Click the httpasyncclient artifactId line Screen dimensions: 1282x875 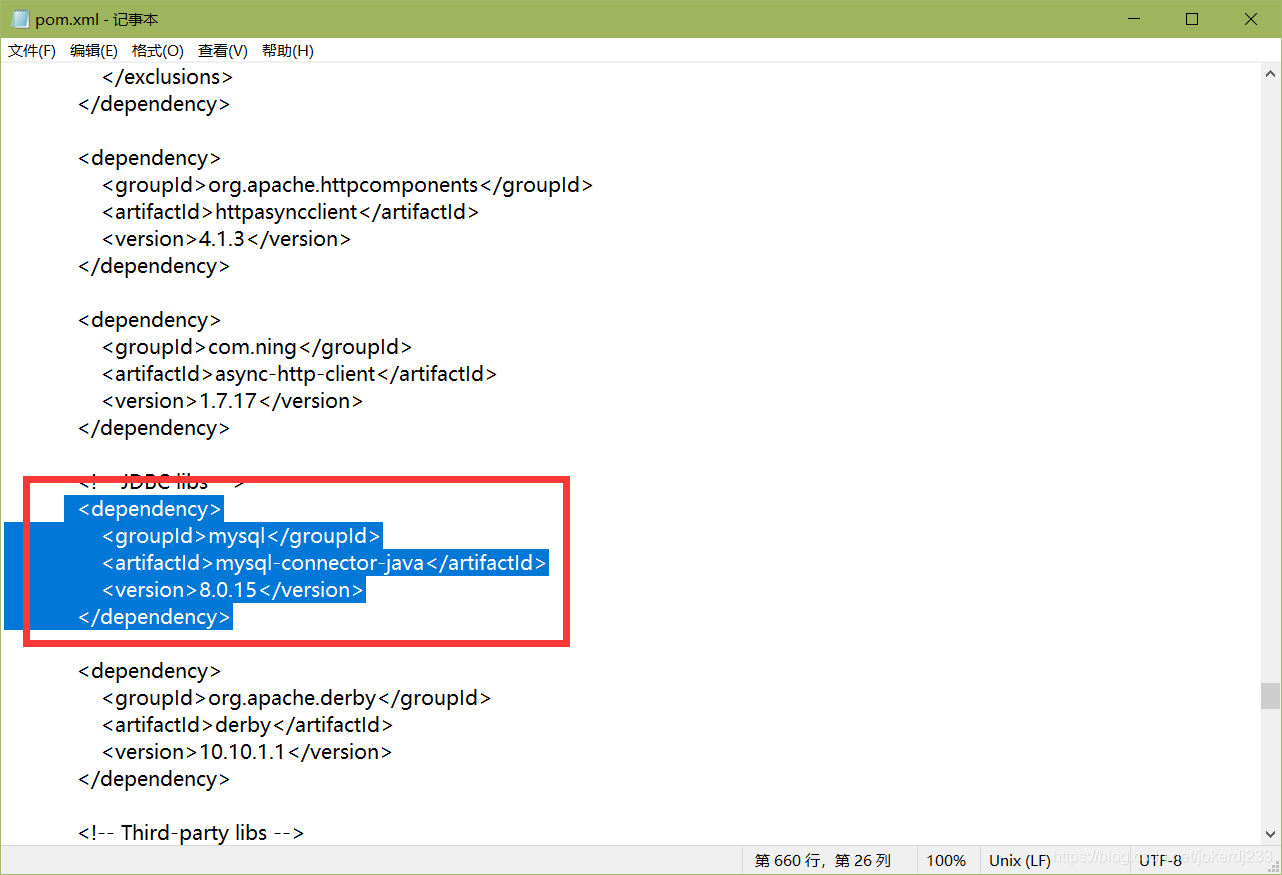tap(290, 212)
